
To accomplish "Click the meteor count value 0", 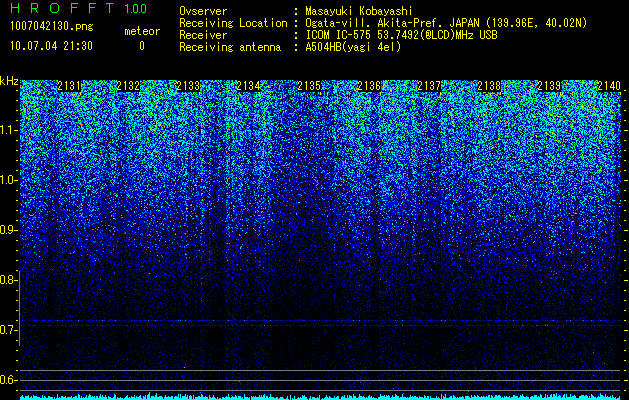I will click(142, 46).
